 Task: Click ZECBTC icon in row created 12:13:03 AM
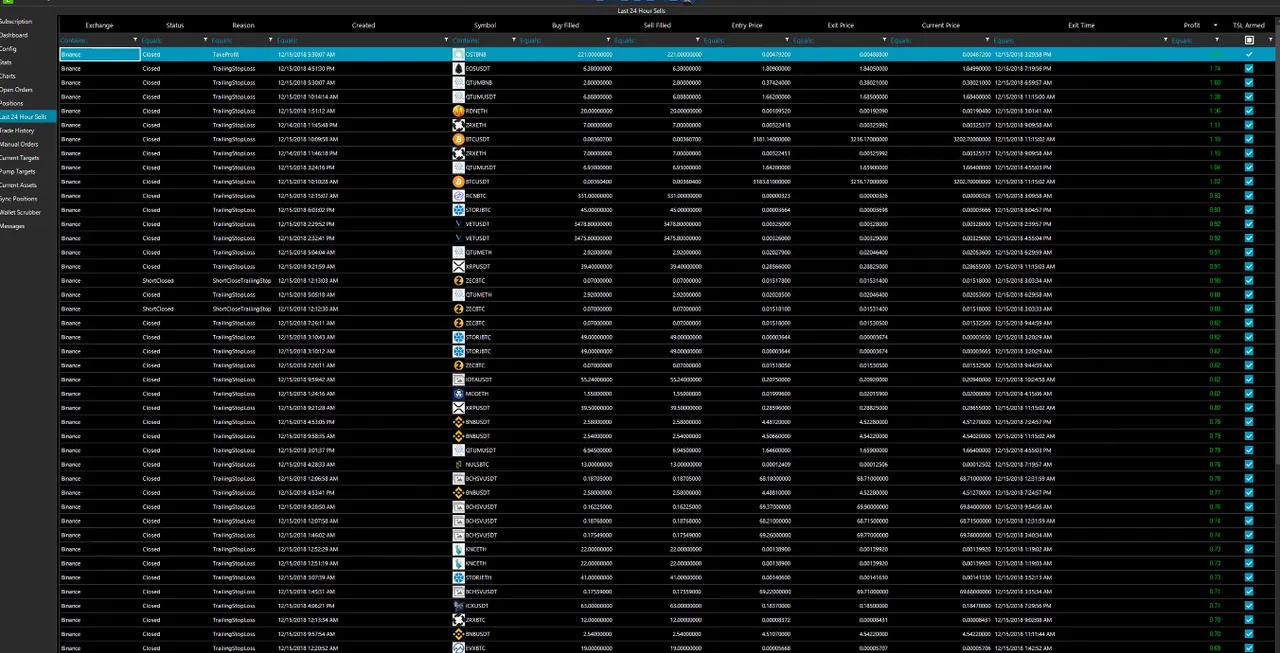pos(458,280)
